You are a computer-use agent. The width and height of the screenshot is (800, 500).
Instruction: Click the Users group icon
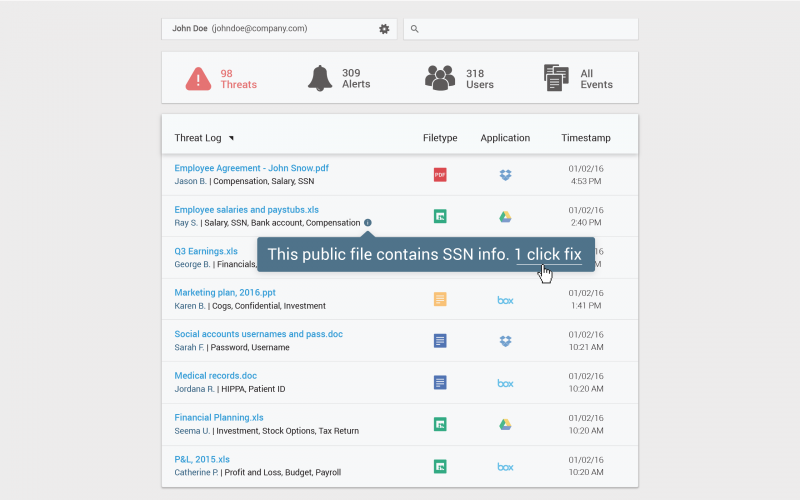coord(440,78)
